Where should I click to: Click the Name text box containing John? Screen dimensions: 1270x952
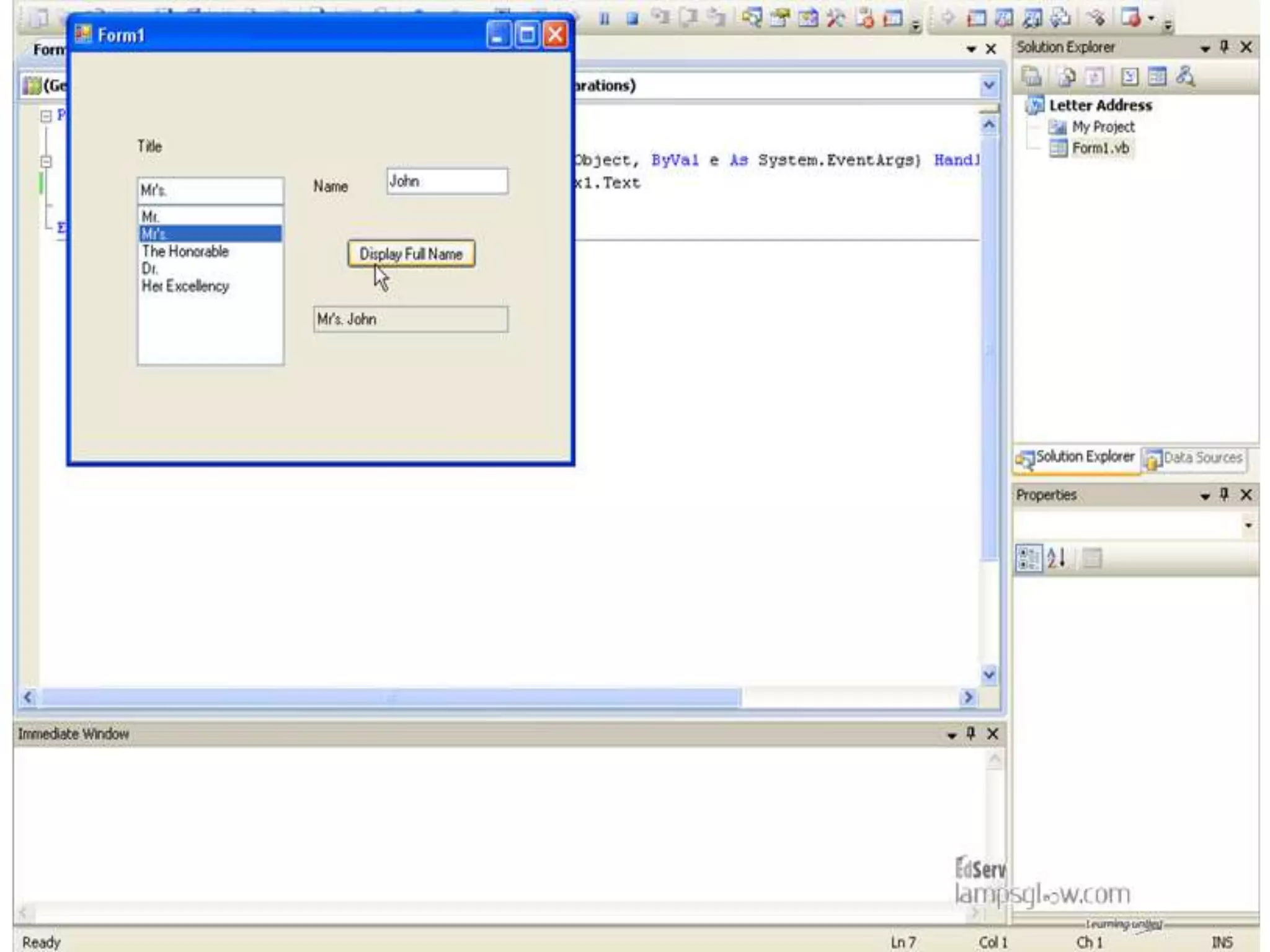[447, 181]
